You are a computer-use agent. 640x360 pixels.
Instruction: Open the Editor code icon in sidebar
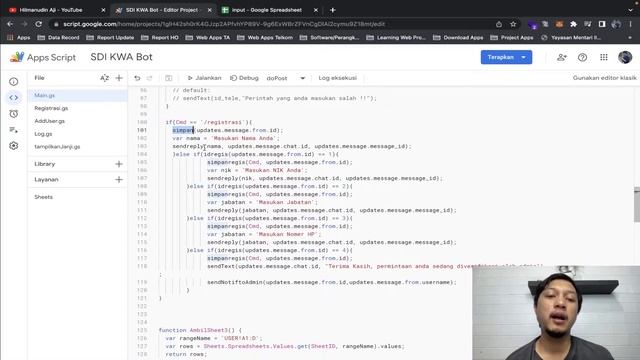click(x=13, y=98)
